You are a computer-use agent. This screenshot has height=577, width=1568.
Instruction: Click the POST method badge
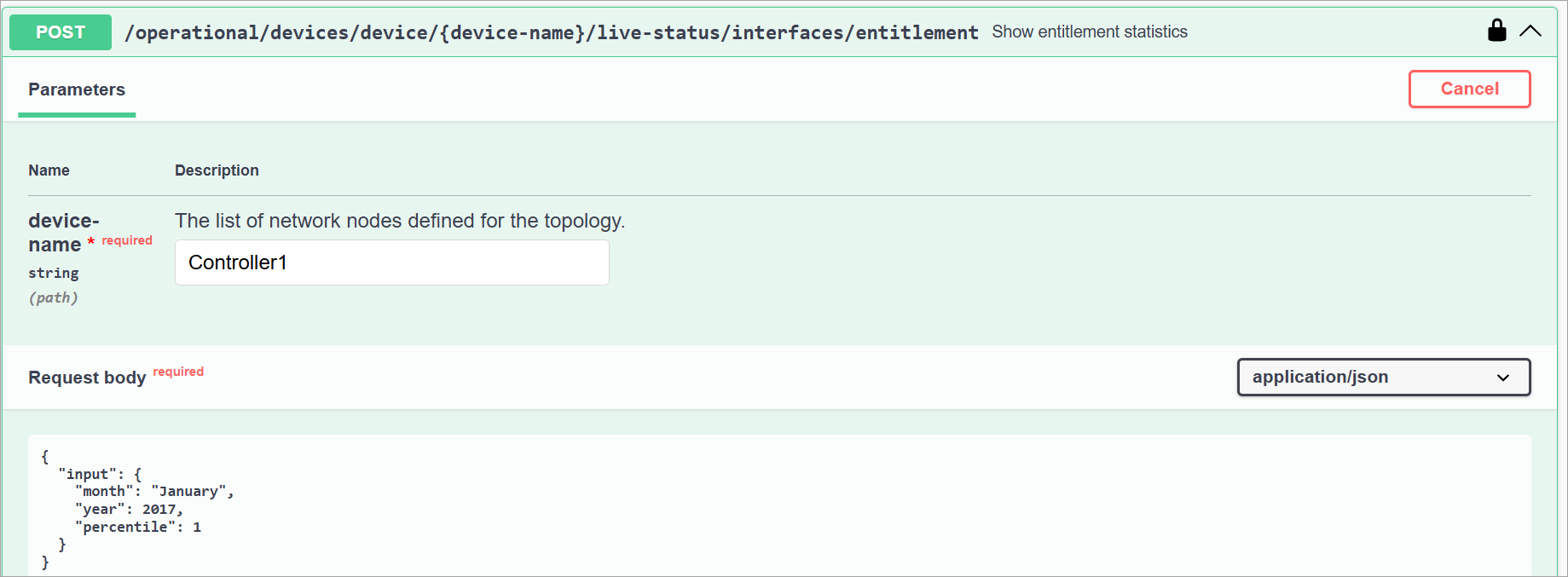point(60,32)
